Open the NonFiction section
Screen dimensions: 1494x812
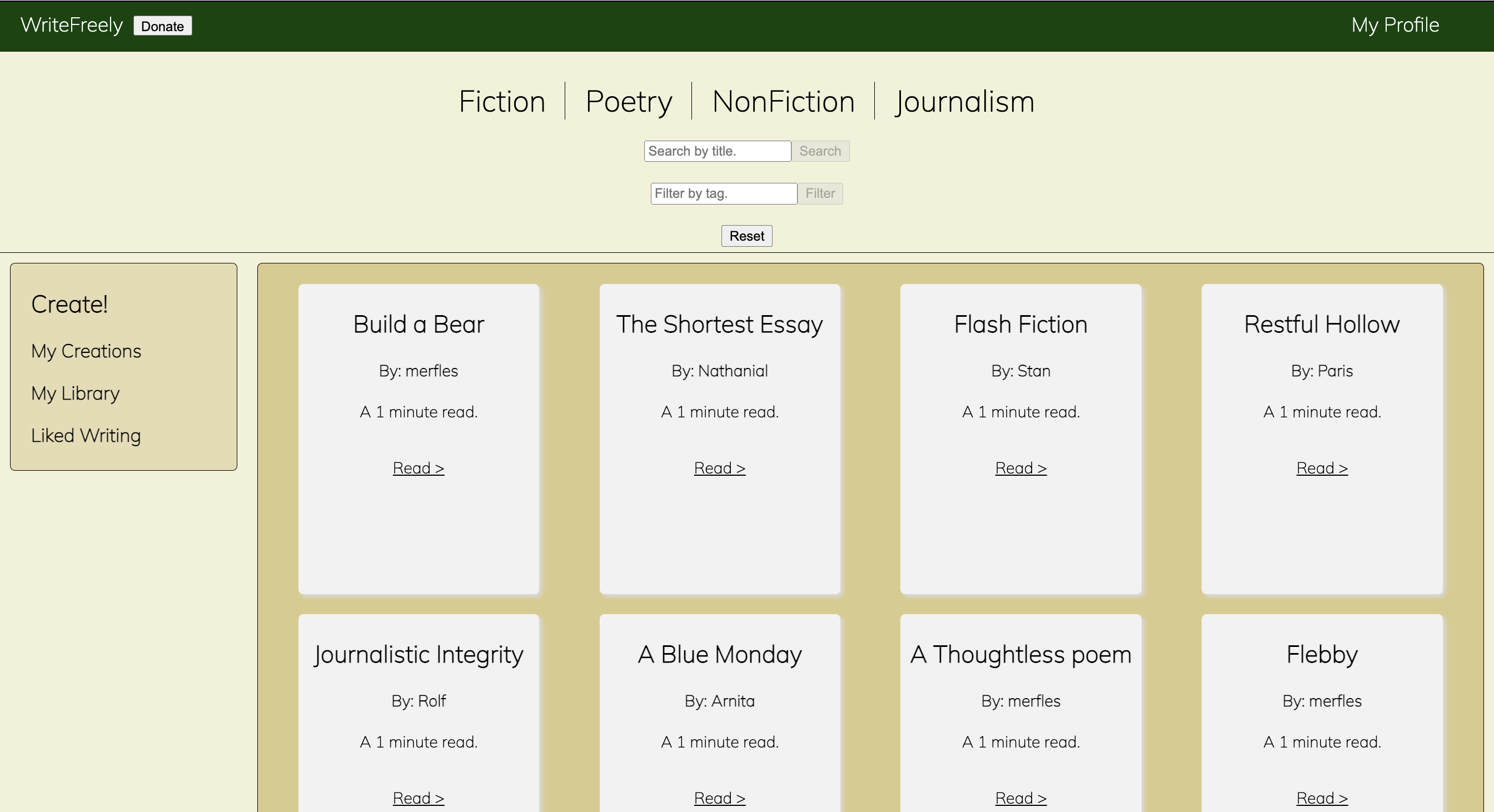[783, 101]
